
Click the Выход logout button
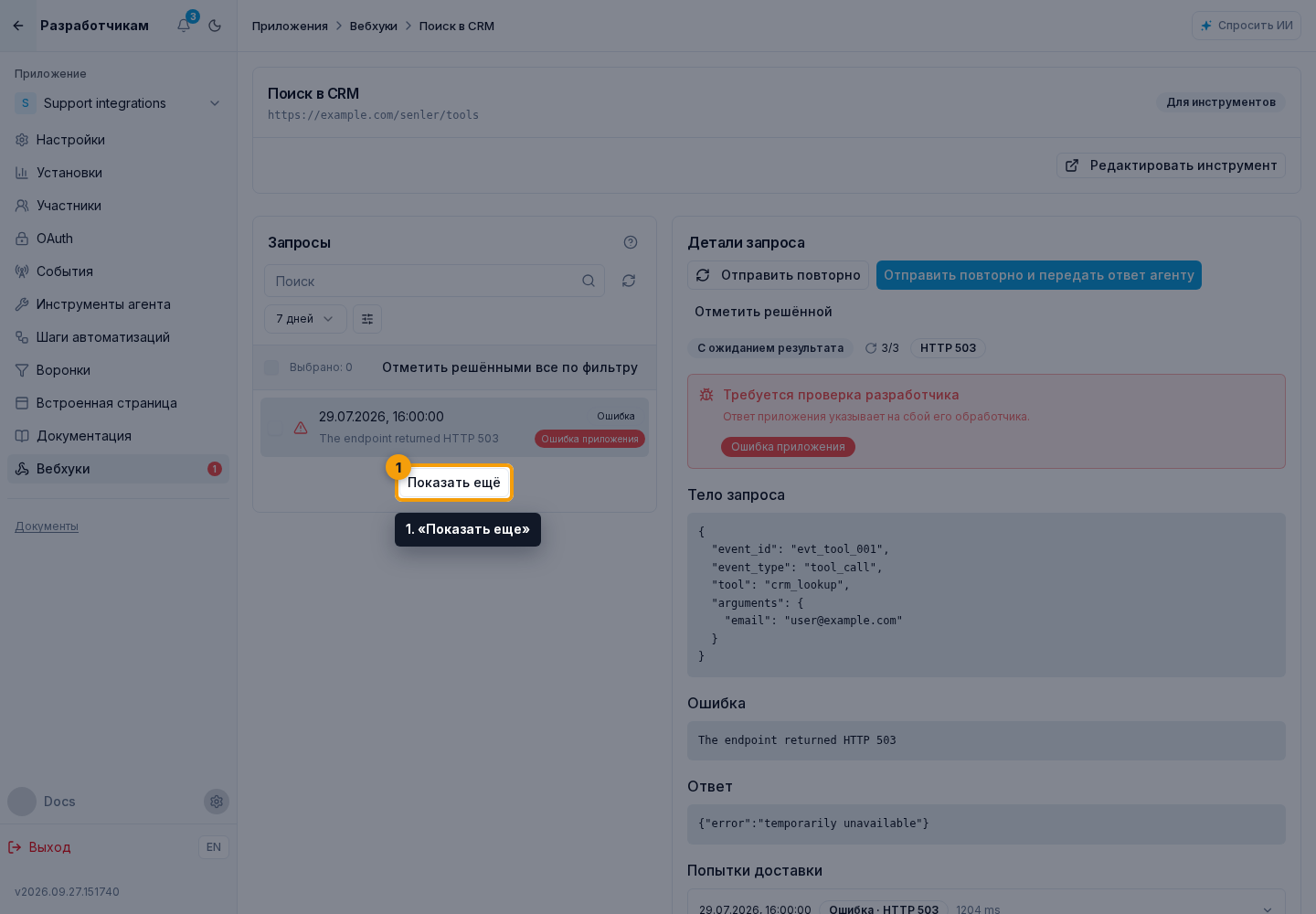(x=39, y=847)
